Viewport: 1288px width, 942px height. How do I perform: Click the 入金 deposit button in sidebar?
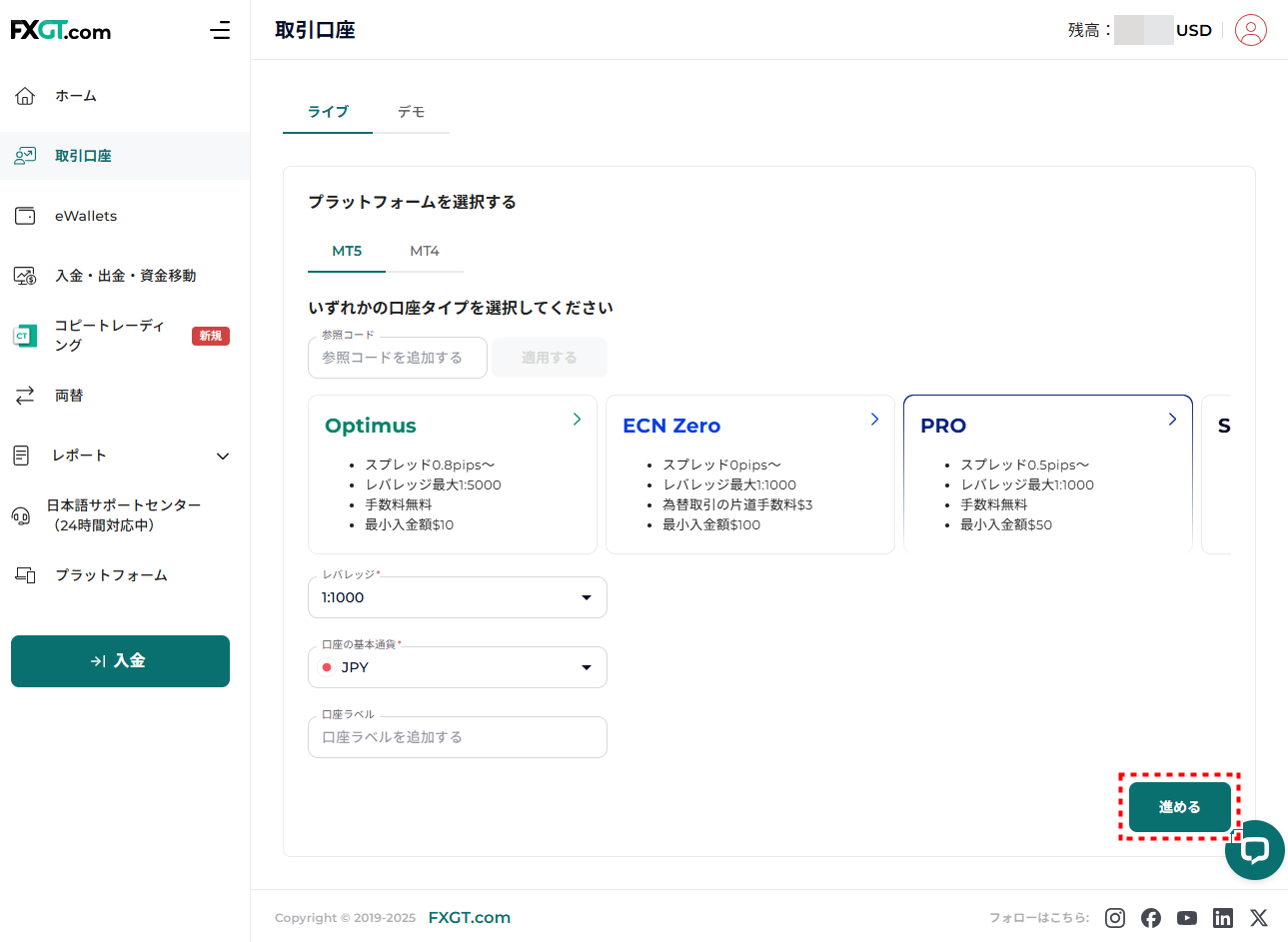[120, 661]
